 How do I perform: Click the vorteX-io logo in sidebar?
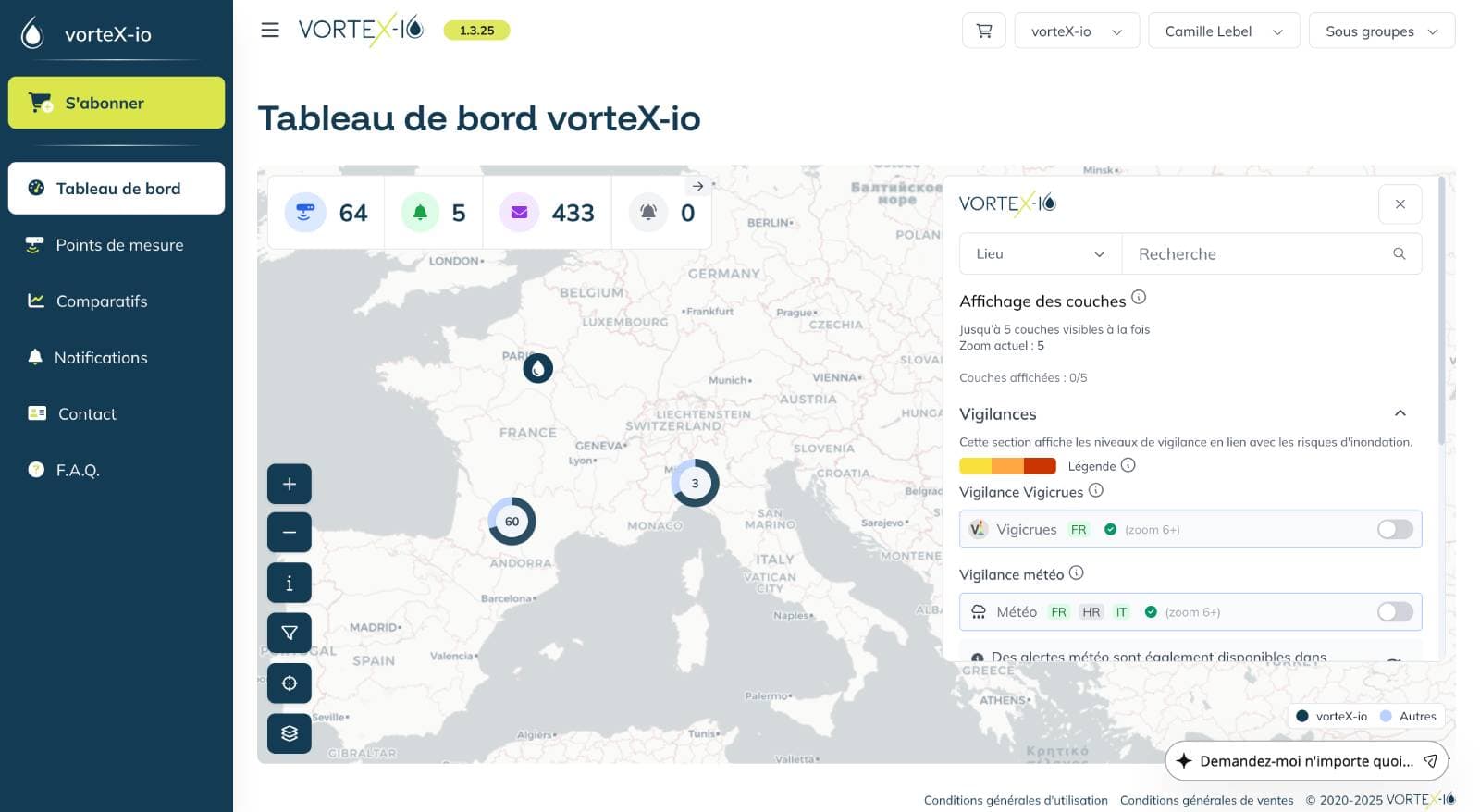87,34
